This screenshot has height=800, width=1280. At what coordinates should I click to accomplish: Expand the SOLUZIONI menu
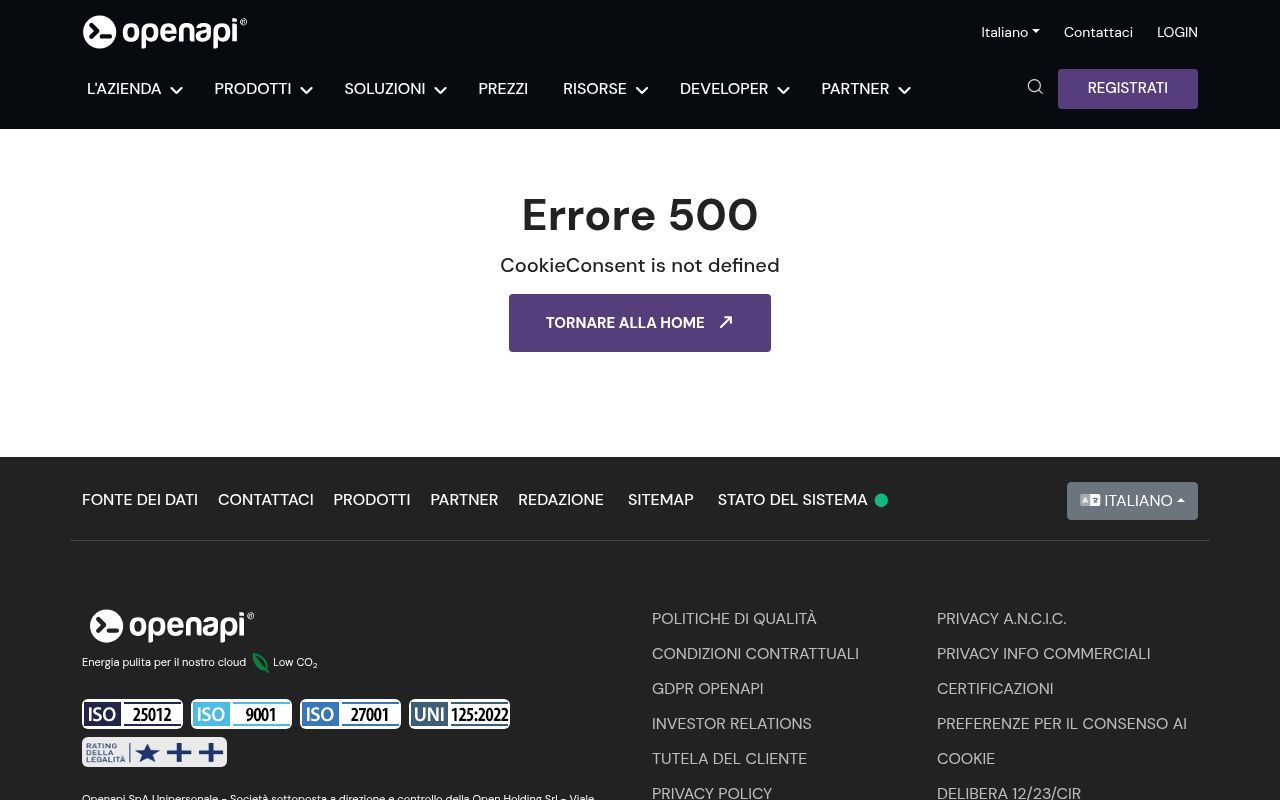pos(395,89)
